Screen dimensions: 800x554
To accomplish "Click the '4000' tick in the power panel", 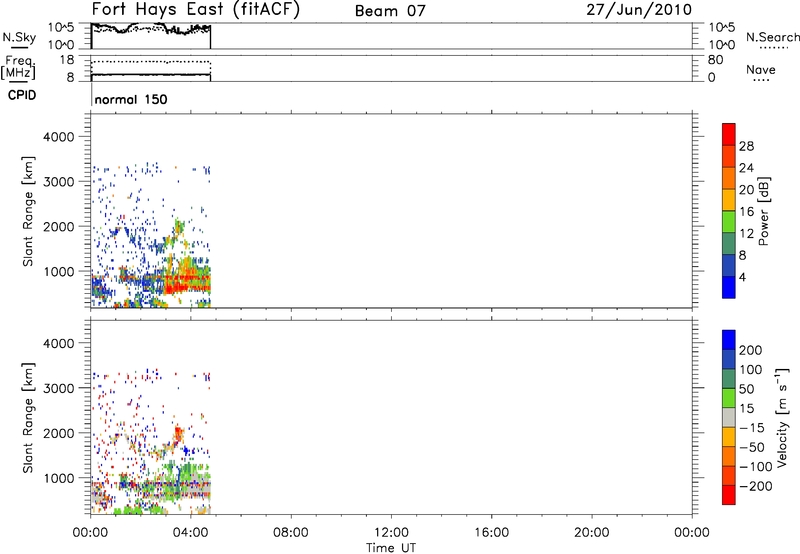I will (58, 137).
